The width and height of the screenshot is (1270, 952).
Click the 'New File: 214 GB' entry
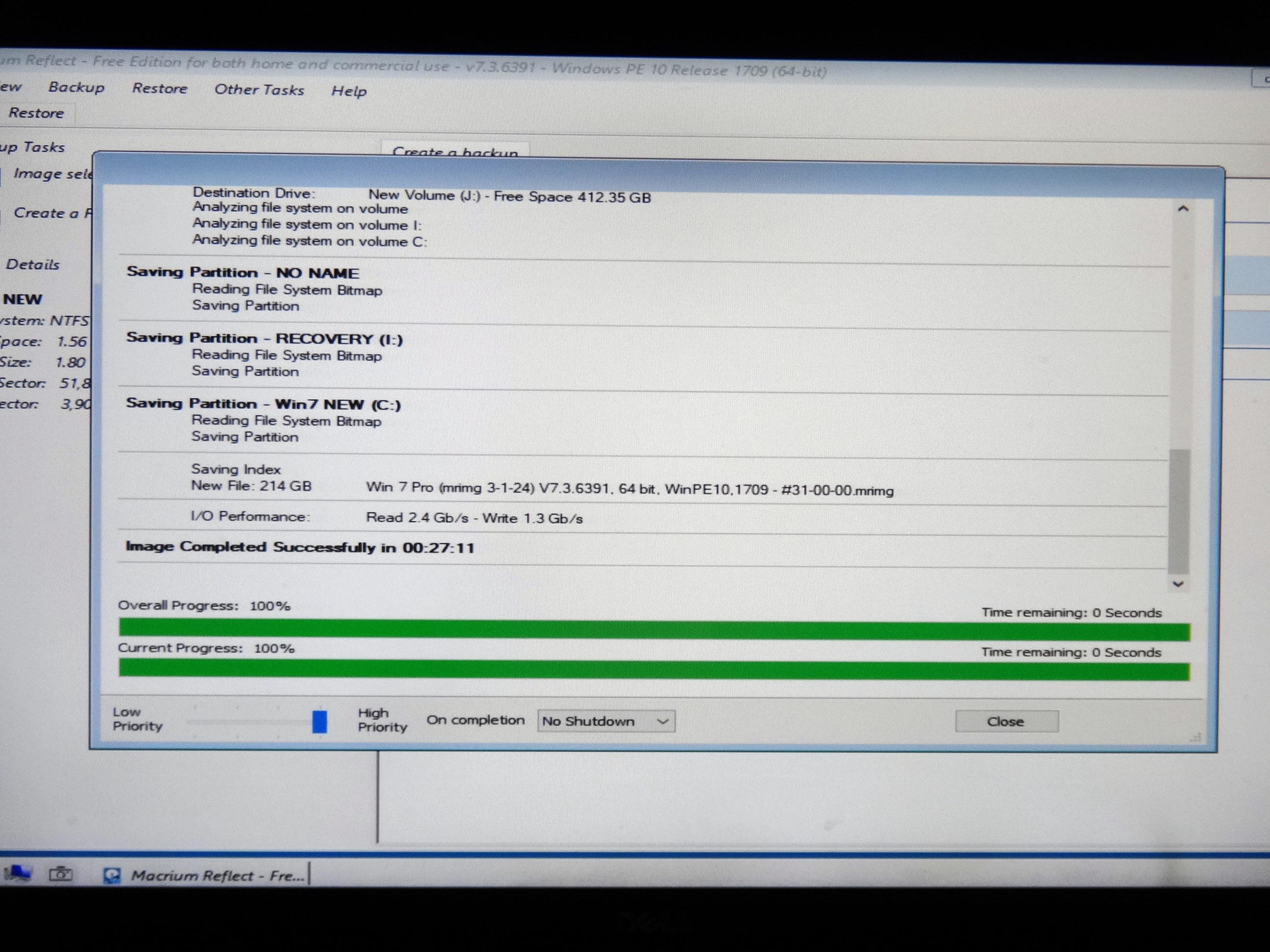251,486
